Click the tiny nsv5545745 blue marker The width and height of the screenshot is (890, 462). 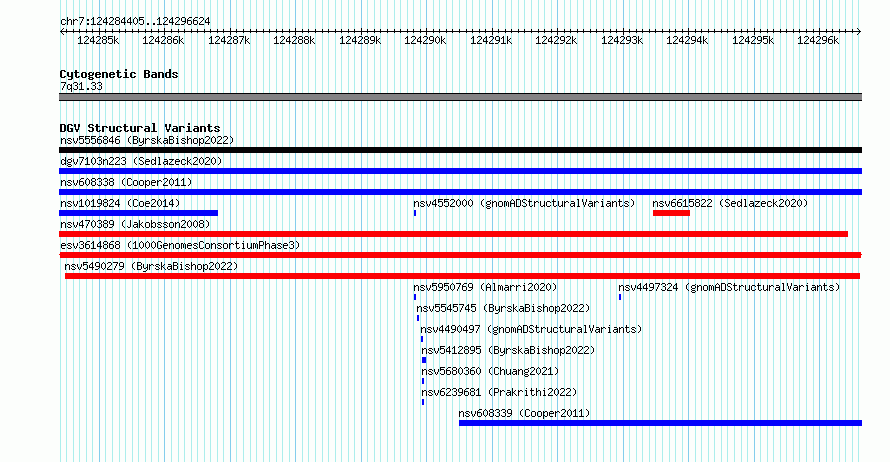pos(418,318)
